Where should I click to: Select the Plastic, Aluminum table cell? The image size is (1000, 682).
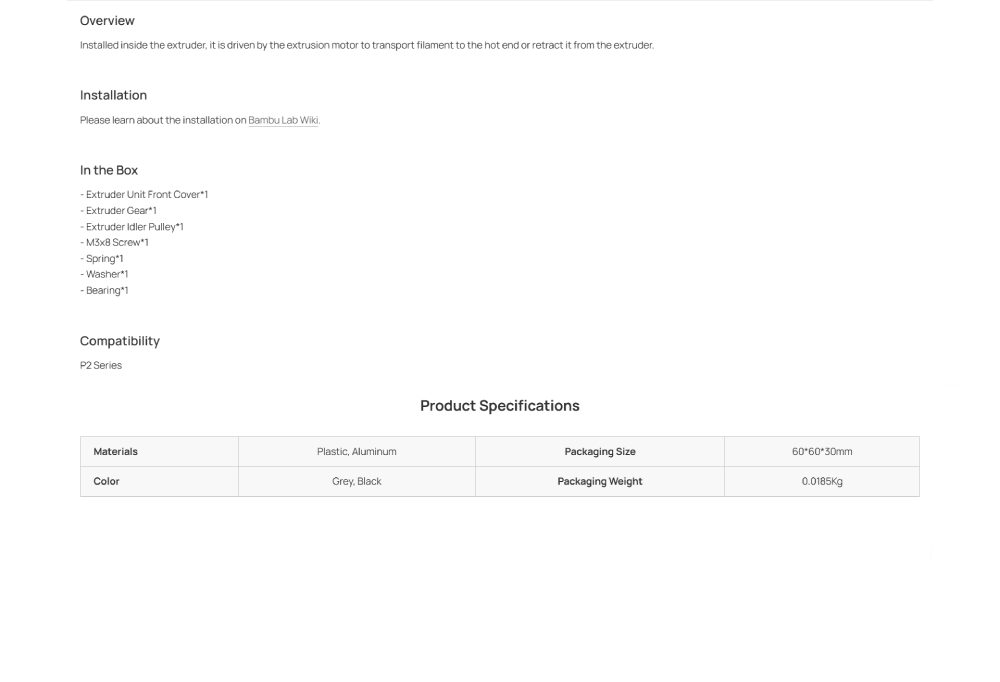click(x=357, y=452)
